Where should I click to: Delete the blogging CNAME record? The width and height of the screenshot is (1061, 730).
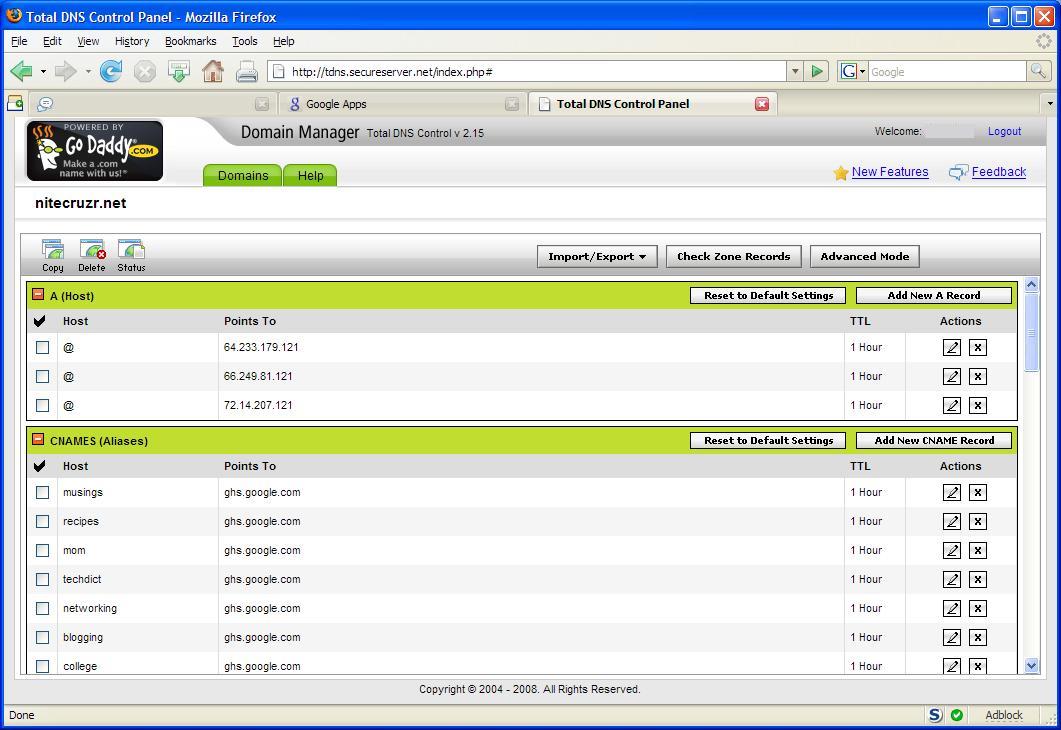(978, 638)
